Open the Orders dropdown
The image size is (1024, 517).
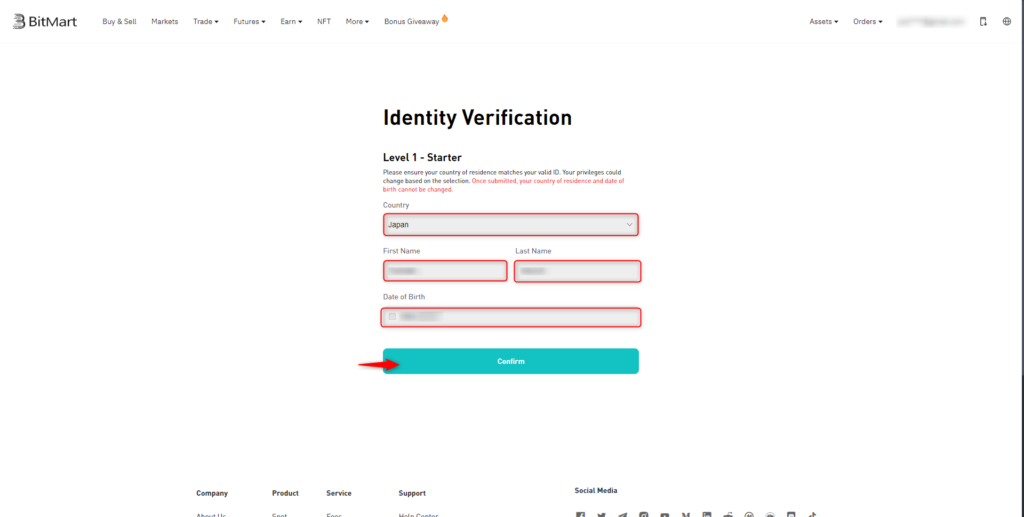(867, 21)
